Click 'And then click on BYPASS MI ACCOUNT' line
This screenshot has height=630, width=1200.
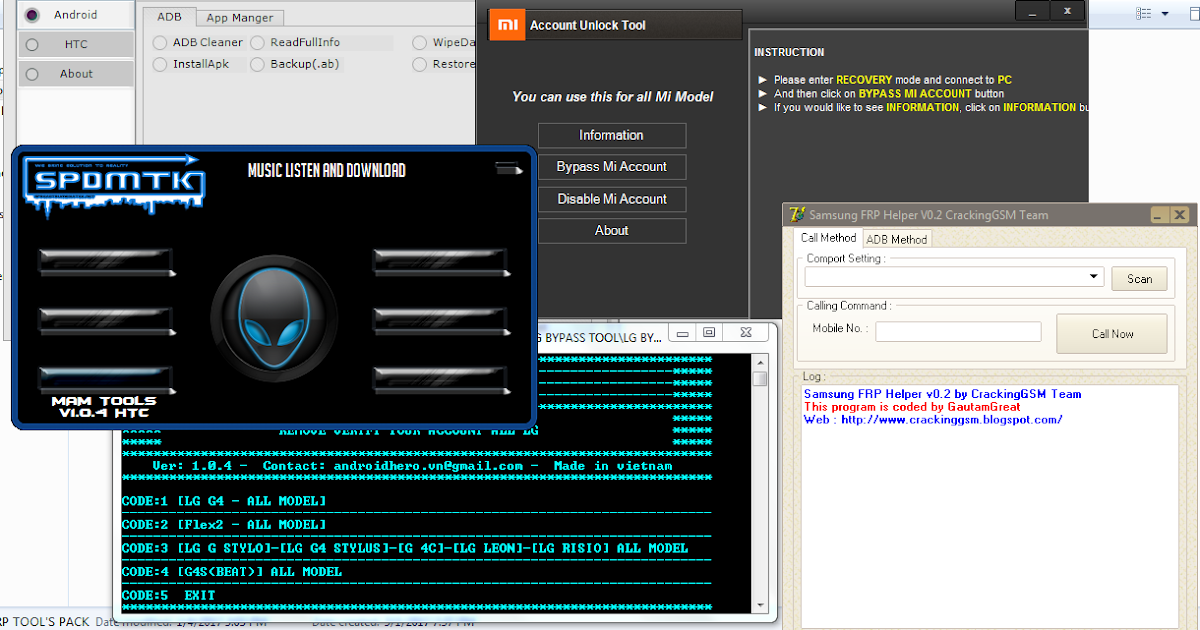click(889, 93)
